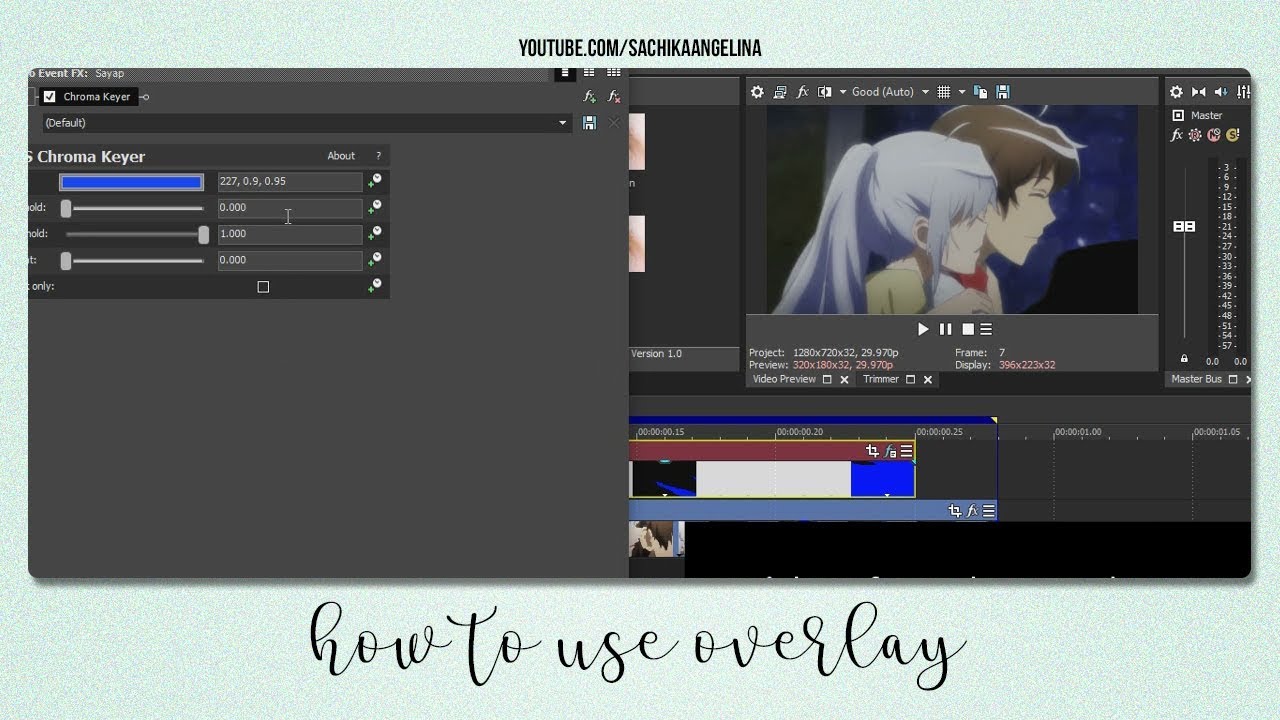Save the Chroma Keyer preset
1280x720 pixels.
589,123
